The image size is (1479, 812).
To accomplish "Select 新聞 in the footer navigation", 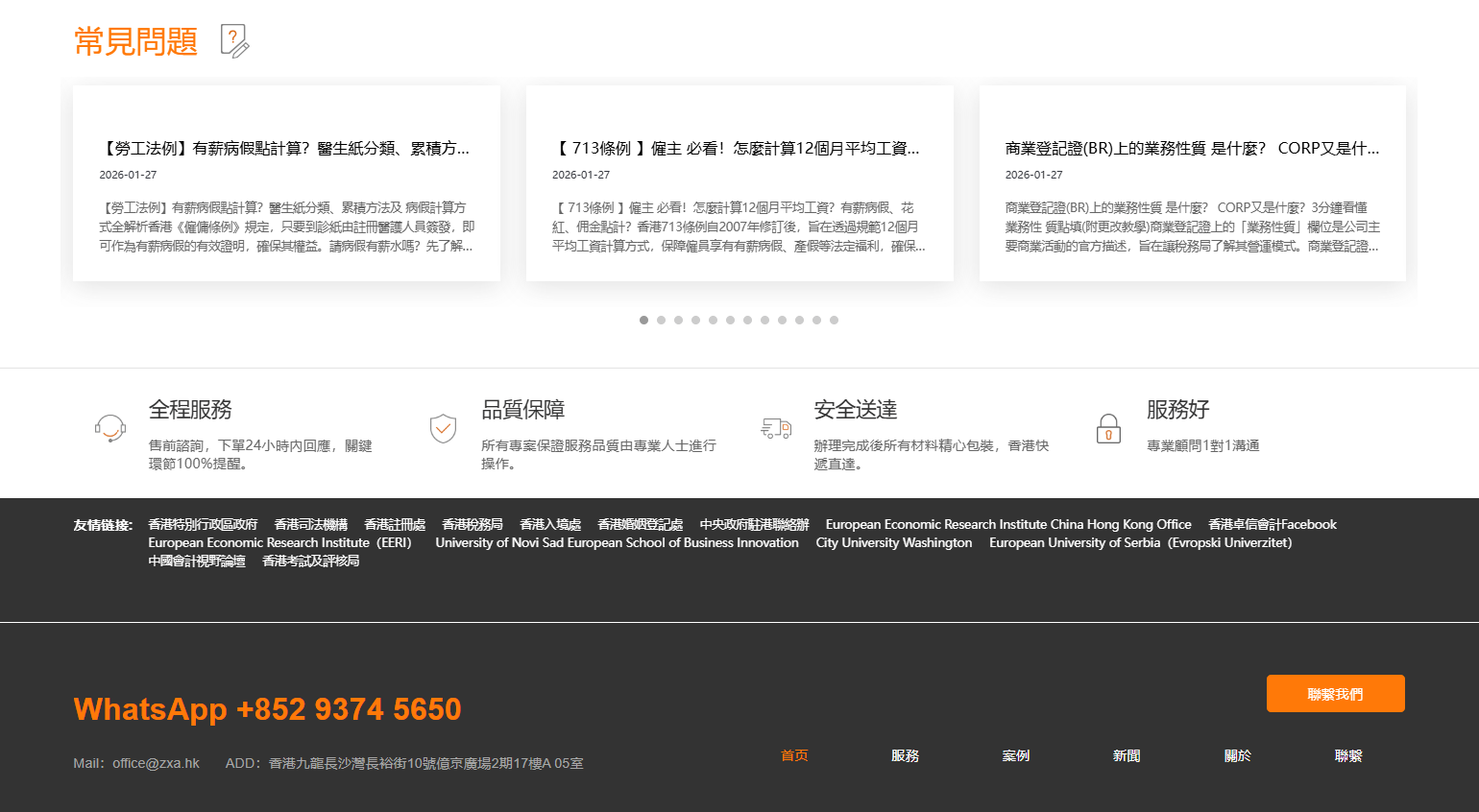I will (1126, 755).
